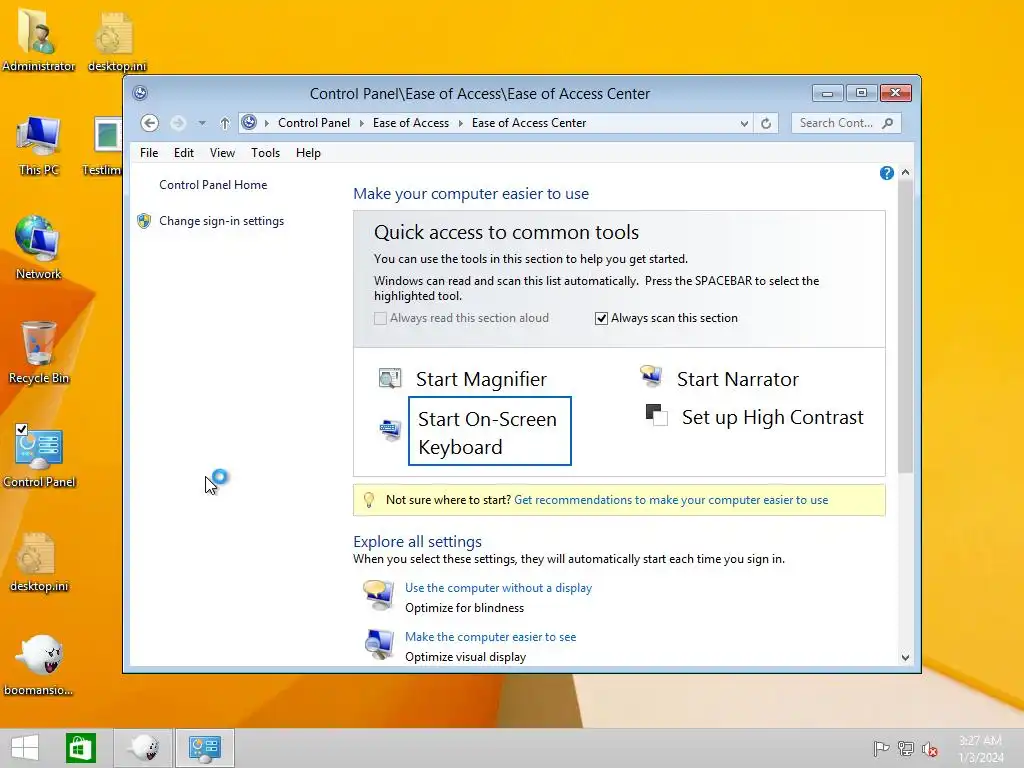Open the Action Center flag icon
Image resolution: width=1024 pixels, height=768 pixels.
[881, 748]
